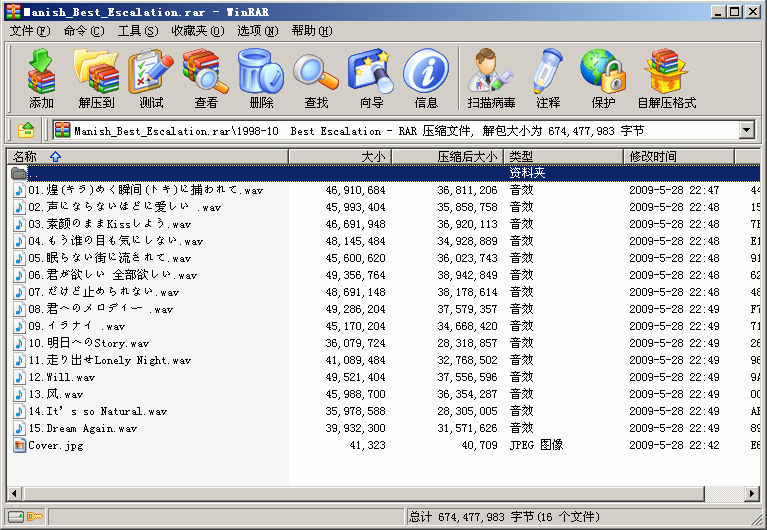Click the JPEG 图像 type cell
Screen dimensions: 767x530
coord(536,445)
